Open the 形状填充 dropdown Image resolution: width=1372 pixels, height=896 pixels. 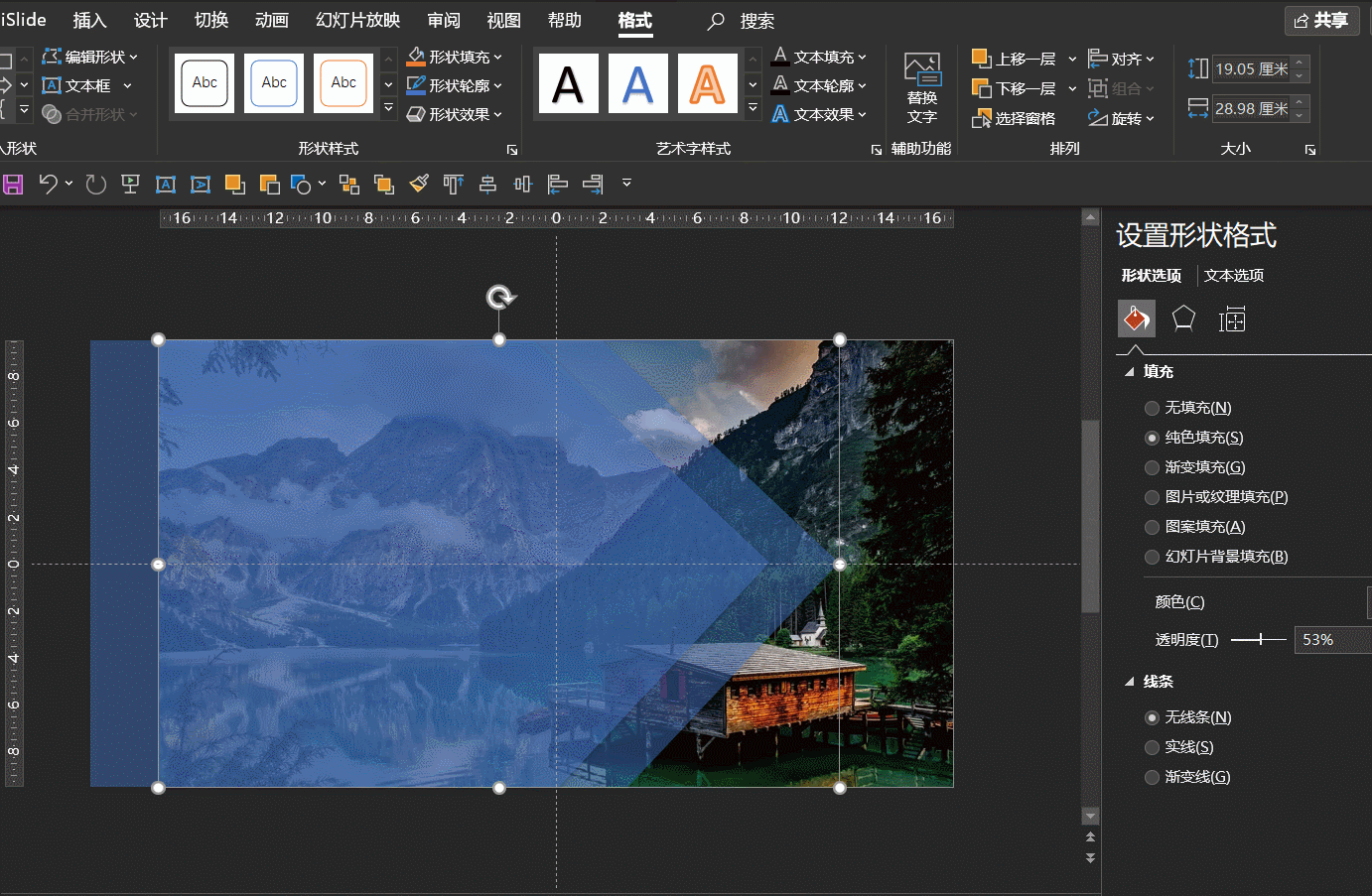(455, 57)
